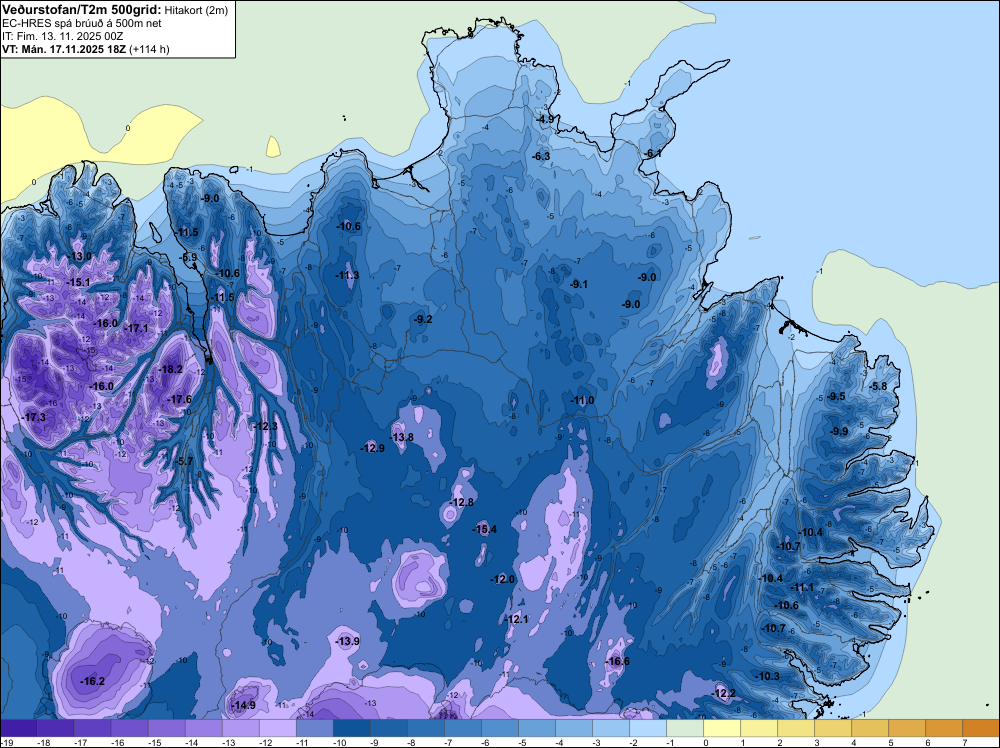Select the -12.1 temperature value

[517, 619]
